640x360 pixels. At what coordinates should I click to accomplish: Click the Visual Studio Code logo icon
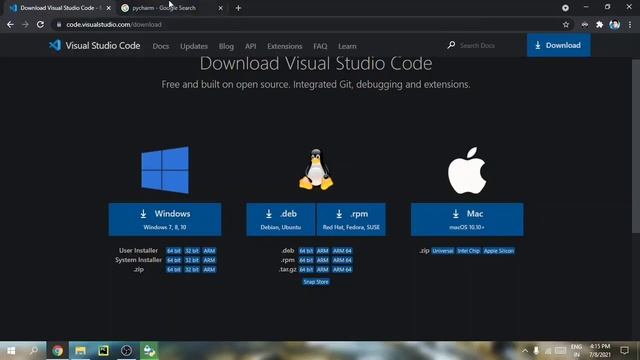(55, 45)
